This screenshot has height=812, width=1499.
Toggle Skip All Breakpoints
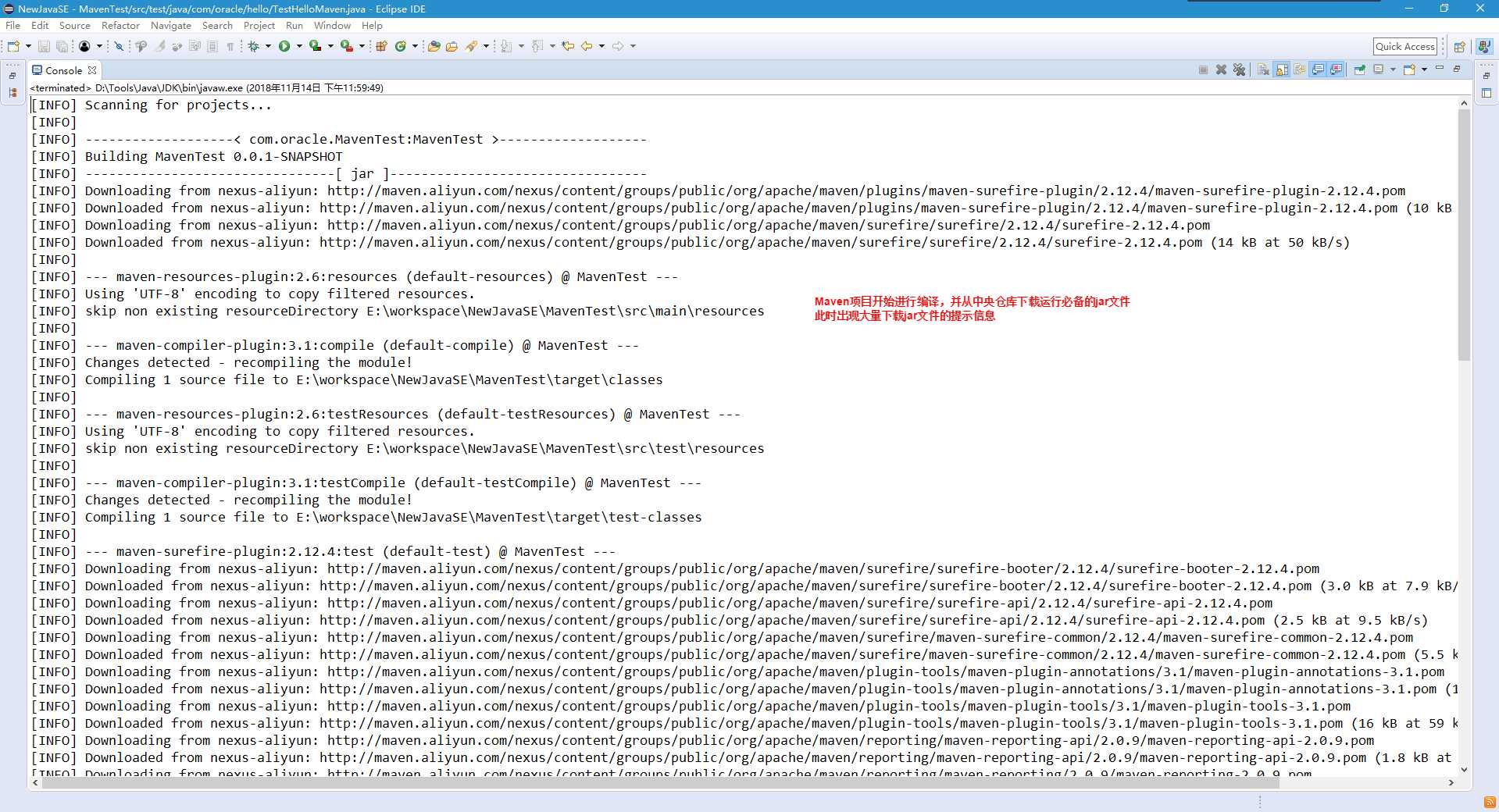tap(119, 46)
